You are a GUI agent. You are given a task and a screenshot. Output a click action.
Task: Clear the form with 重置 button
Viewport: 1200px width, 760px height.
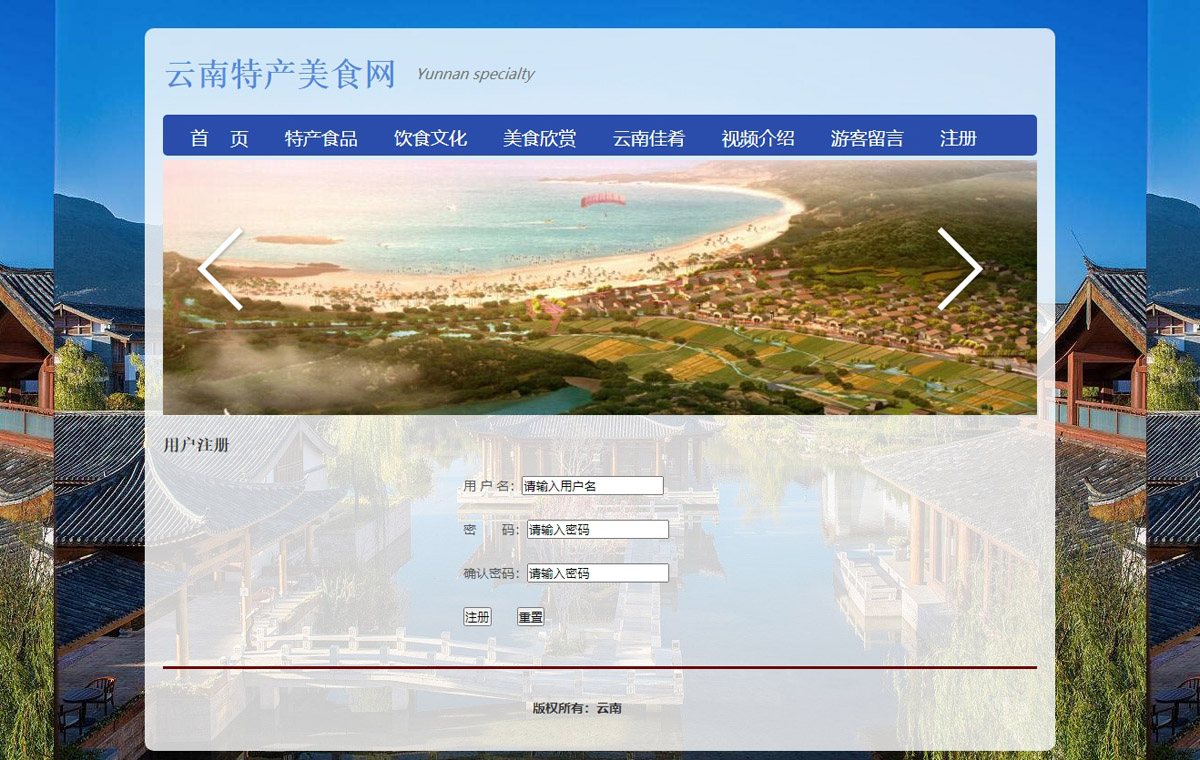pos(530,617)
